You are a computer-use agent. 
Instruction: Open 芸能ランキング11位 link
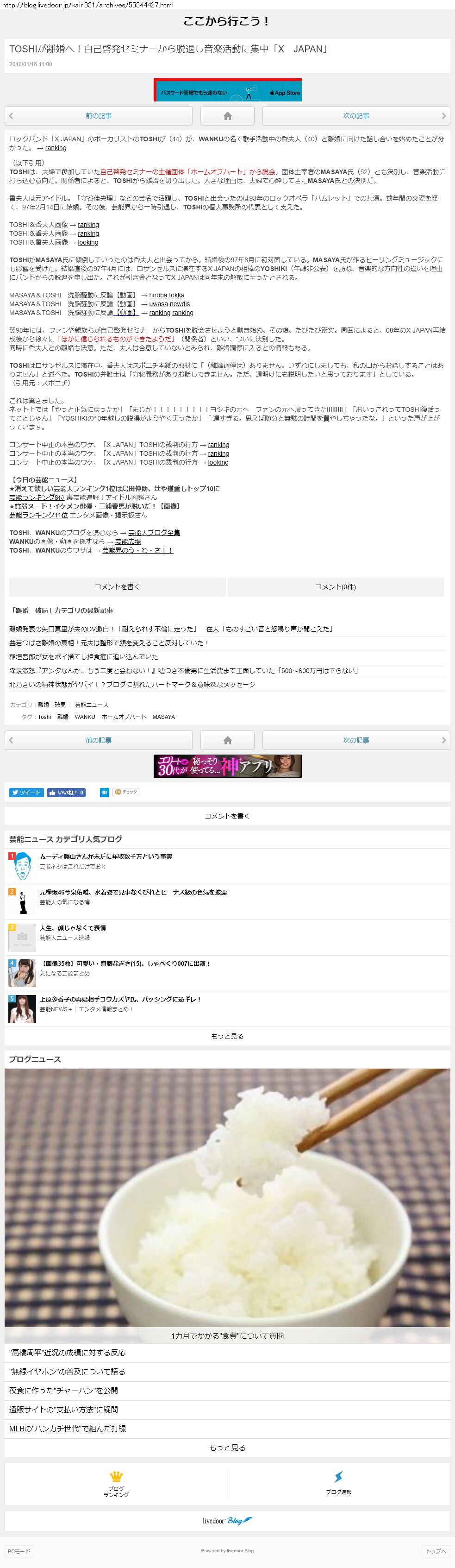[38, 515]
